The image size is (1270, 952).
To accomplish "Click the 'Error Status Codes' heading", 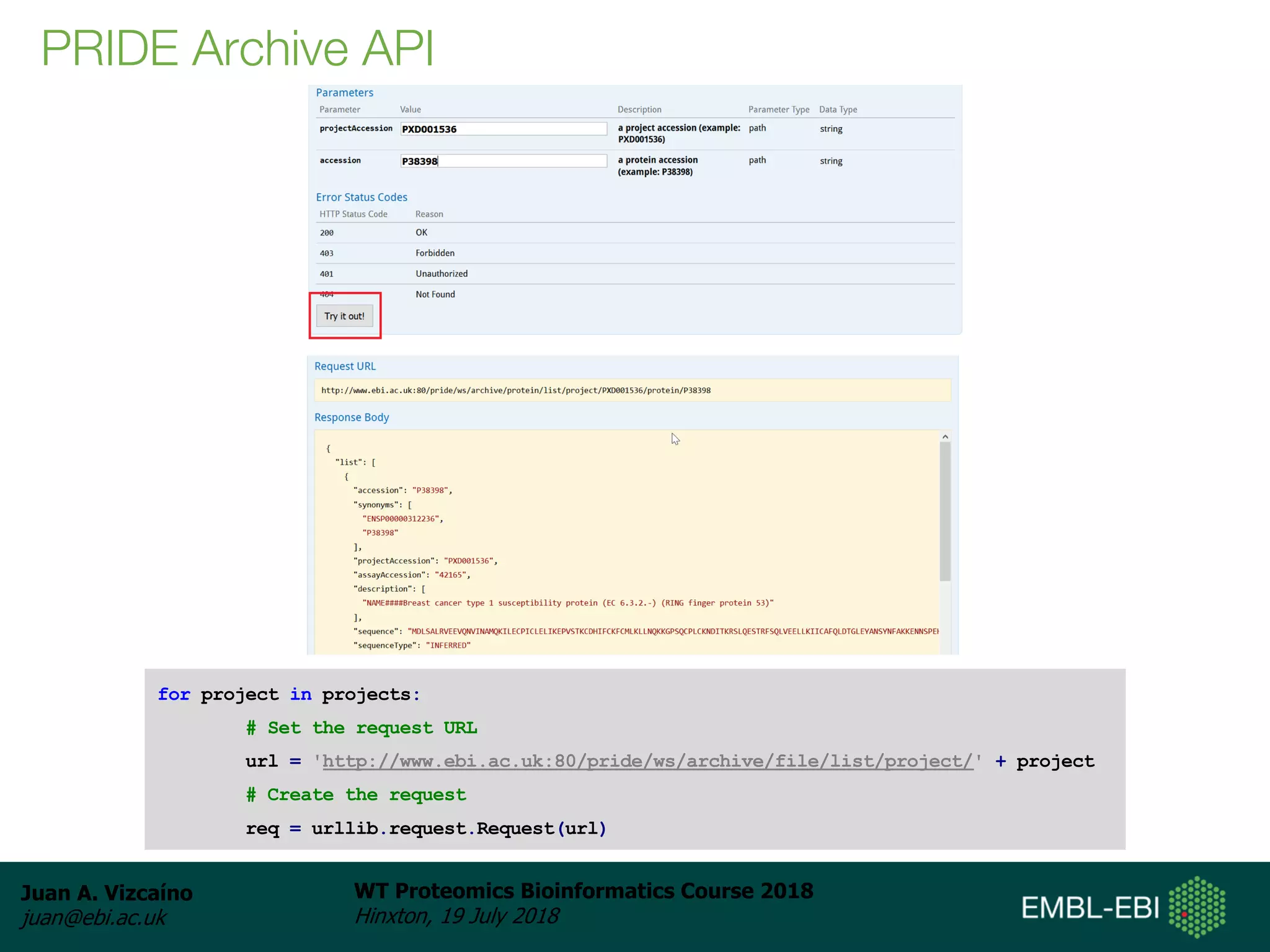I will [x=362, y=197].
